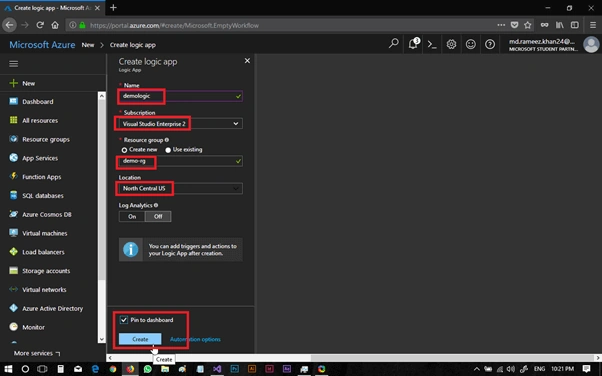Open WhatsApp from the taskbar
This screenshot has height=376, width=602.
147,369
